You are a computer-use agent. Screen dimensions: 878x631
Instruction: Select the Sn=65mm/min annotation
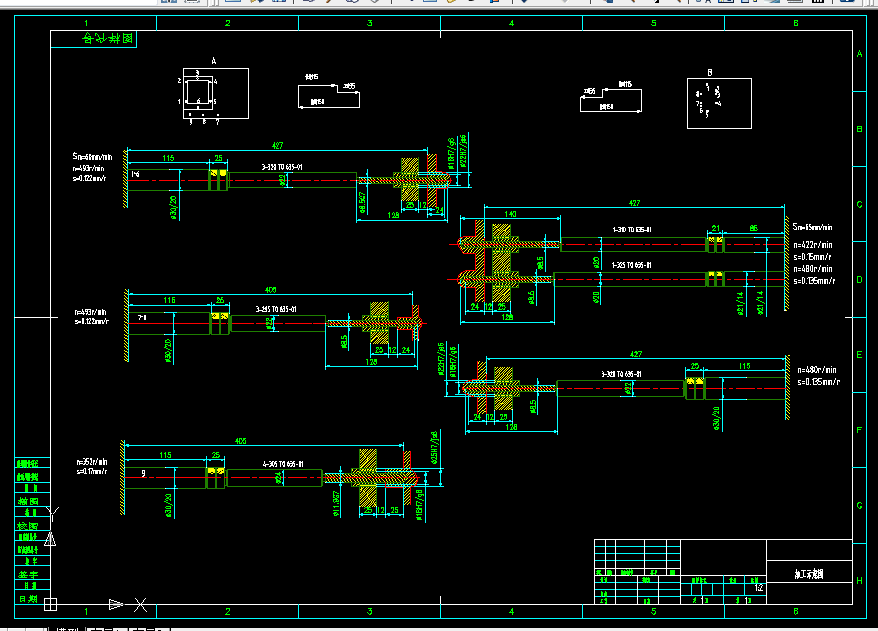pos(812,227)
